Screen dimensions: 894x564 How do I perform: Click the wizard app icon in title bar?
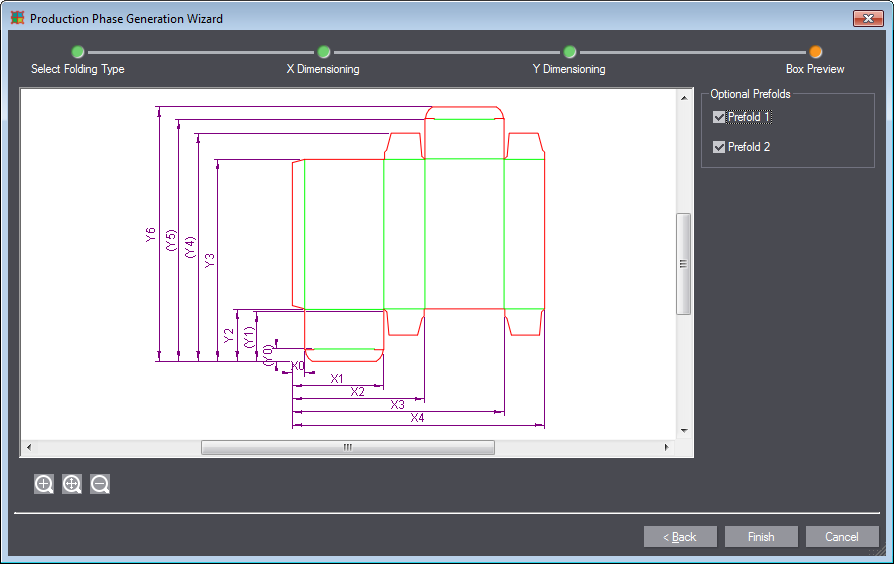17,18
